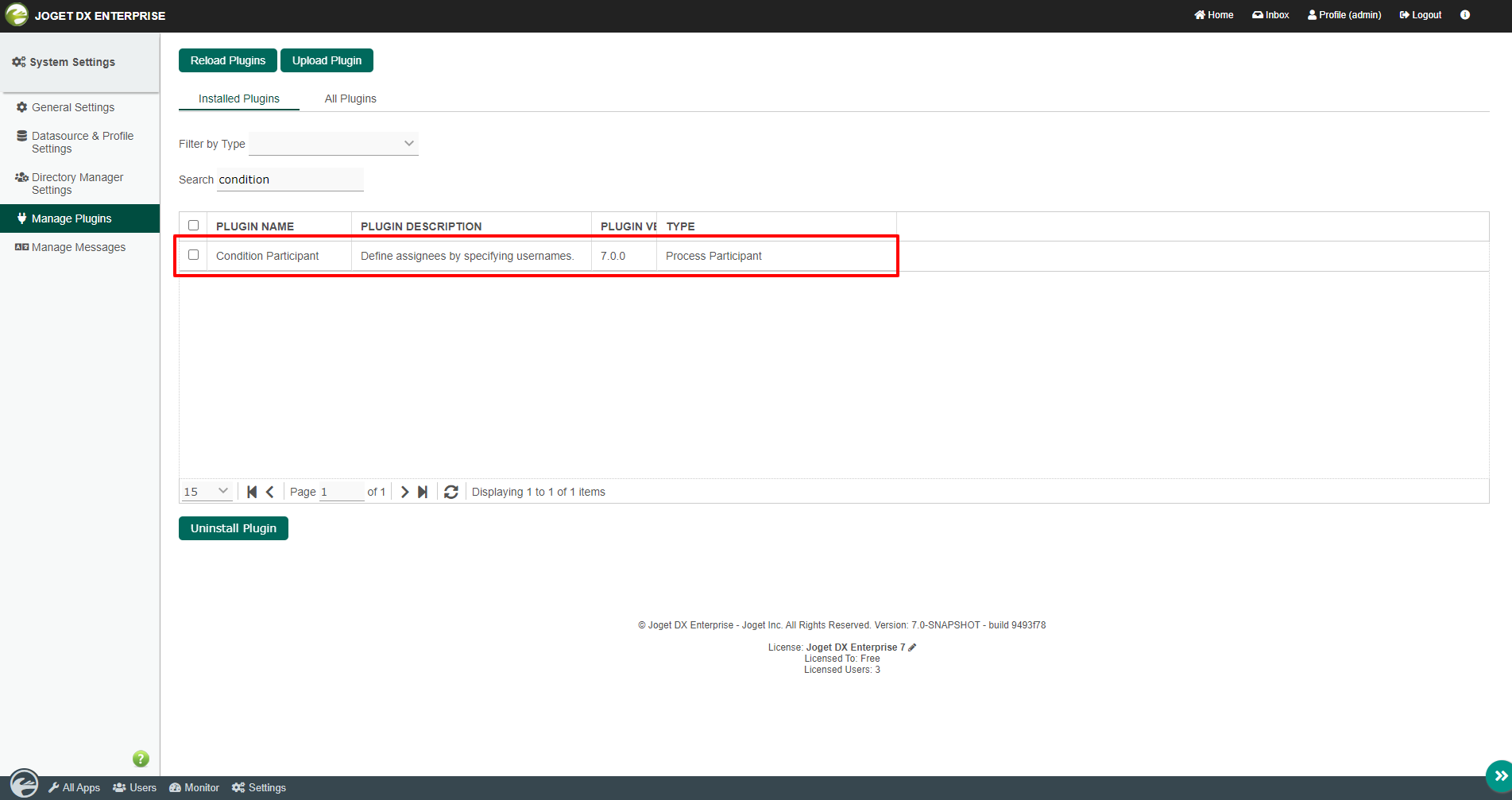The width and height of the screenshot is (1512, 800).
Task: Click Logout in top navigation
Action: (1421, 15)
